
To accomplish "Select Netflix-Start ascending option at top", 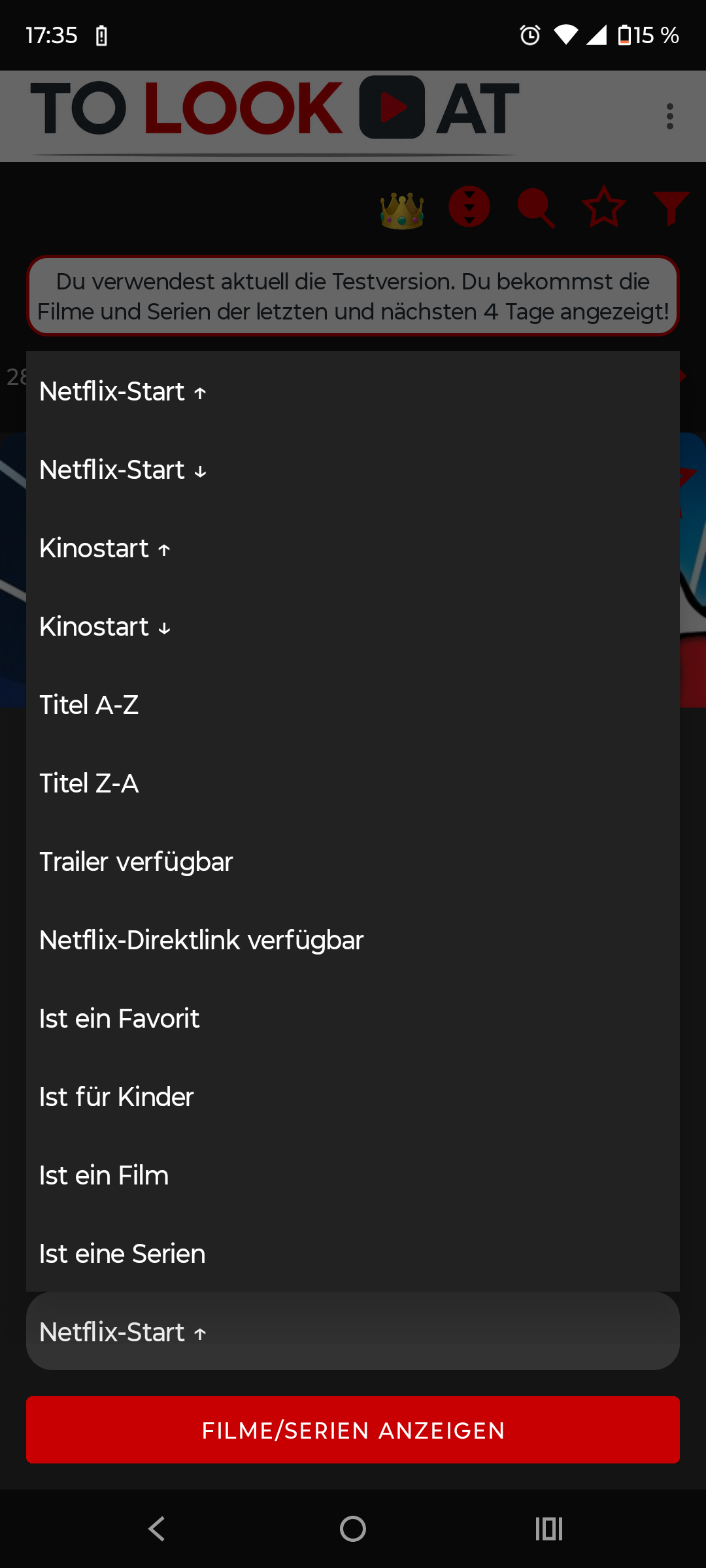I will (353, 391).
